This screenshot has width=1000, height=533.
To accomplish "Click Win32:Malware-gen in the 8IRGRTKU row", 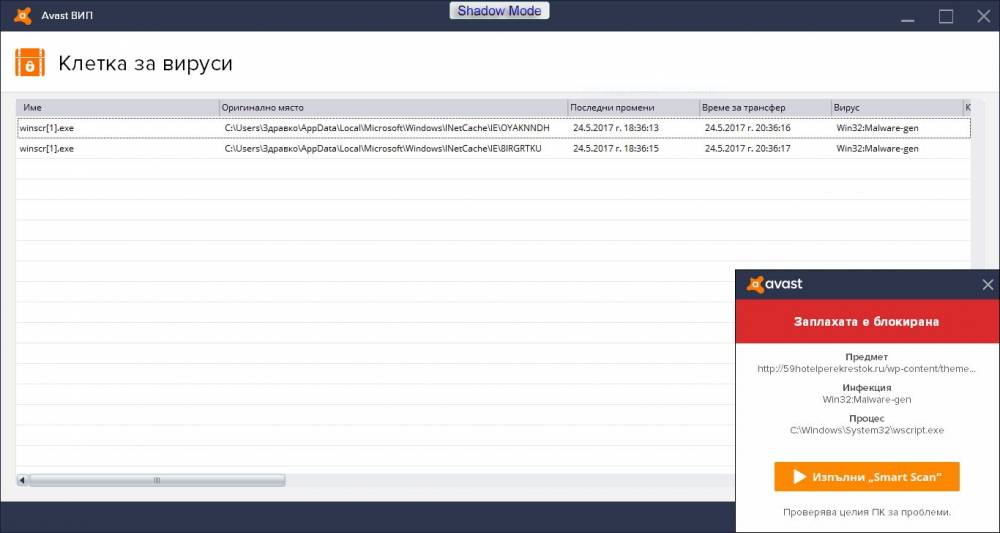I will (878, 149).
